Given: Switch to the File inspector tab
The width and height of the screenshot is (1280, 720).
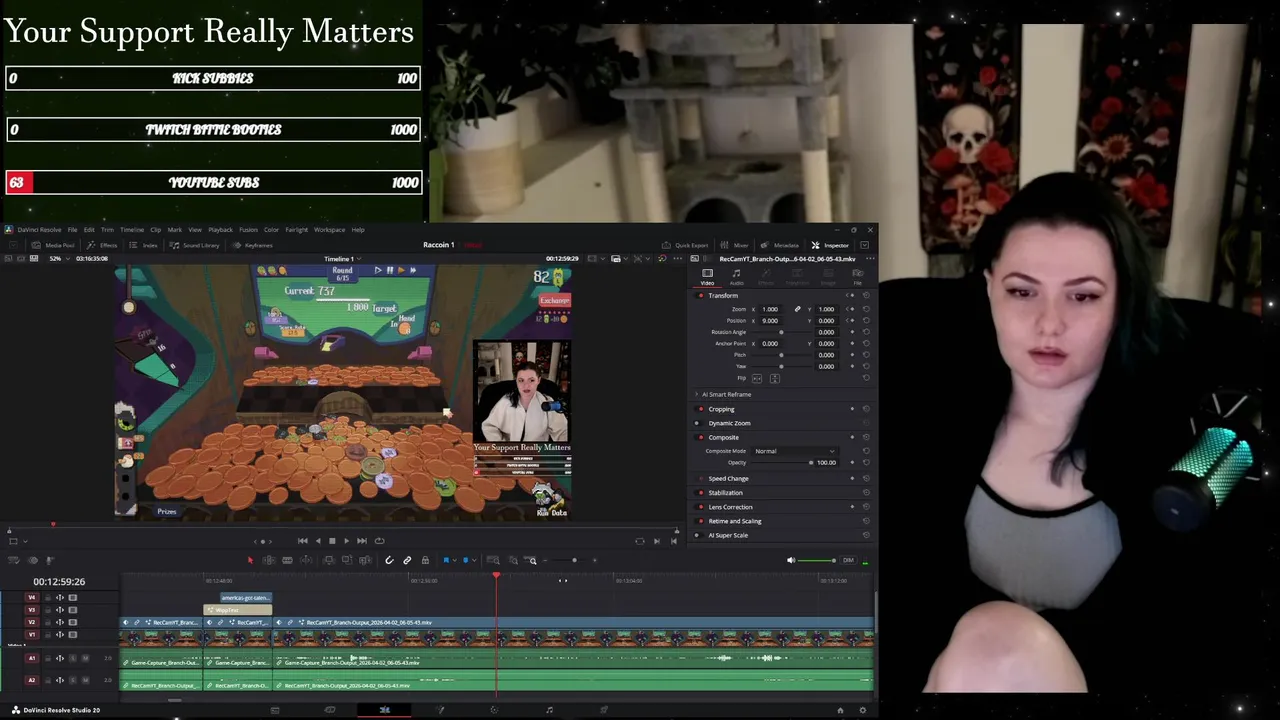Looking at the screenshot, I should [857, 277].
